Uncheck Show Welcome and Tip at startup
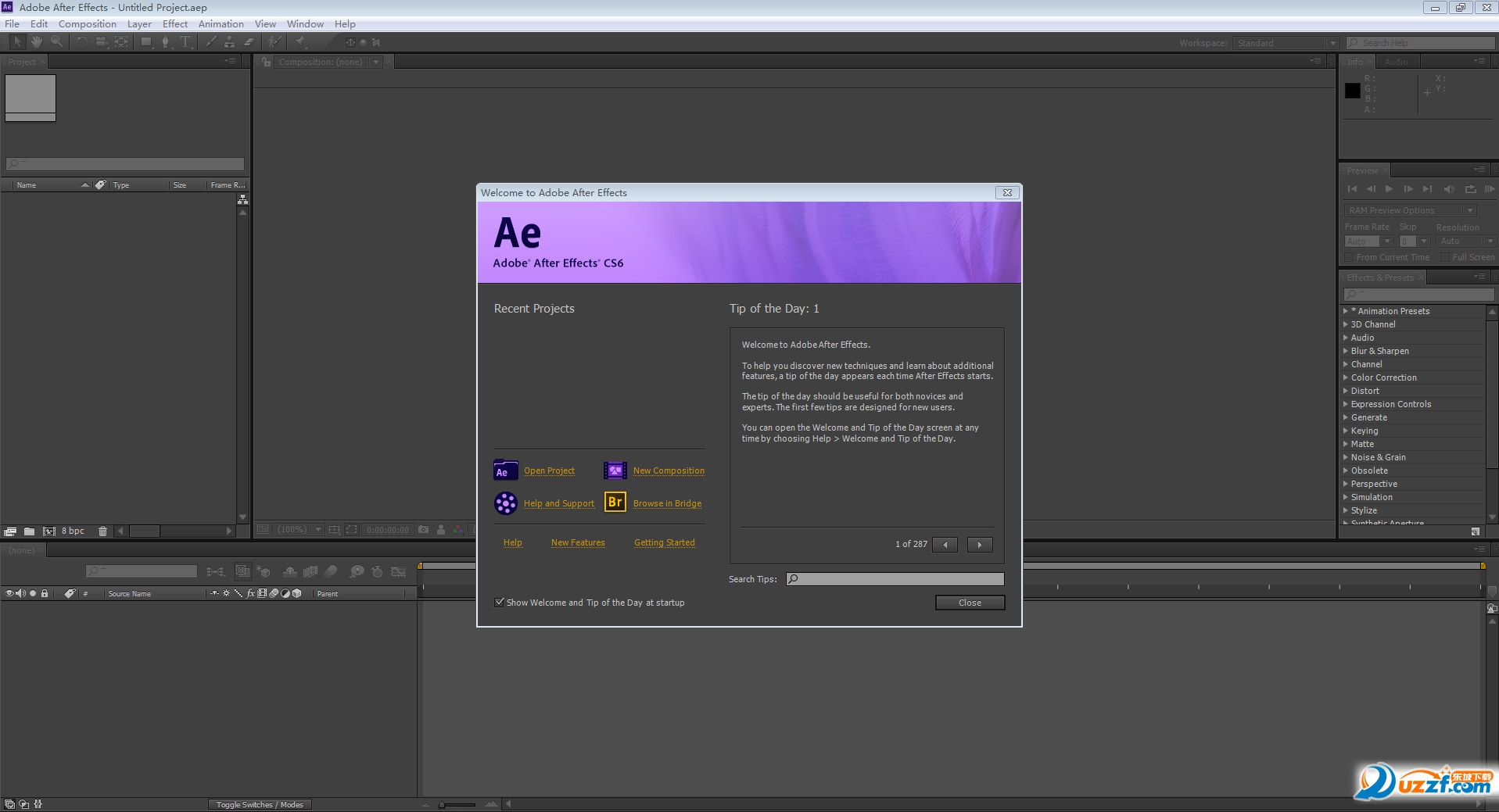1499x812 pixels. (x=499, y=602)
